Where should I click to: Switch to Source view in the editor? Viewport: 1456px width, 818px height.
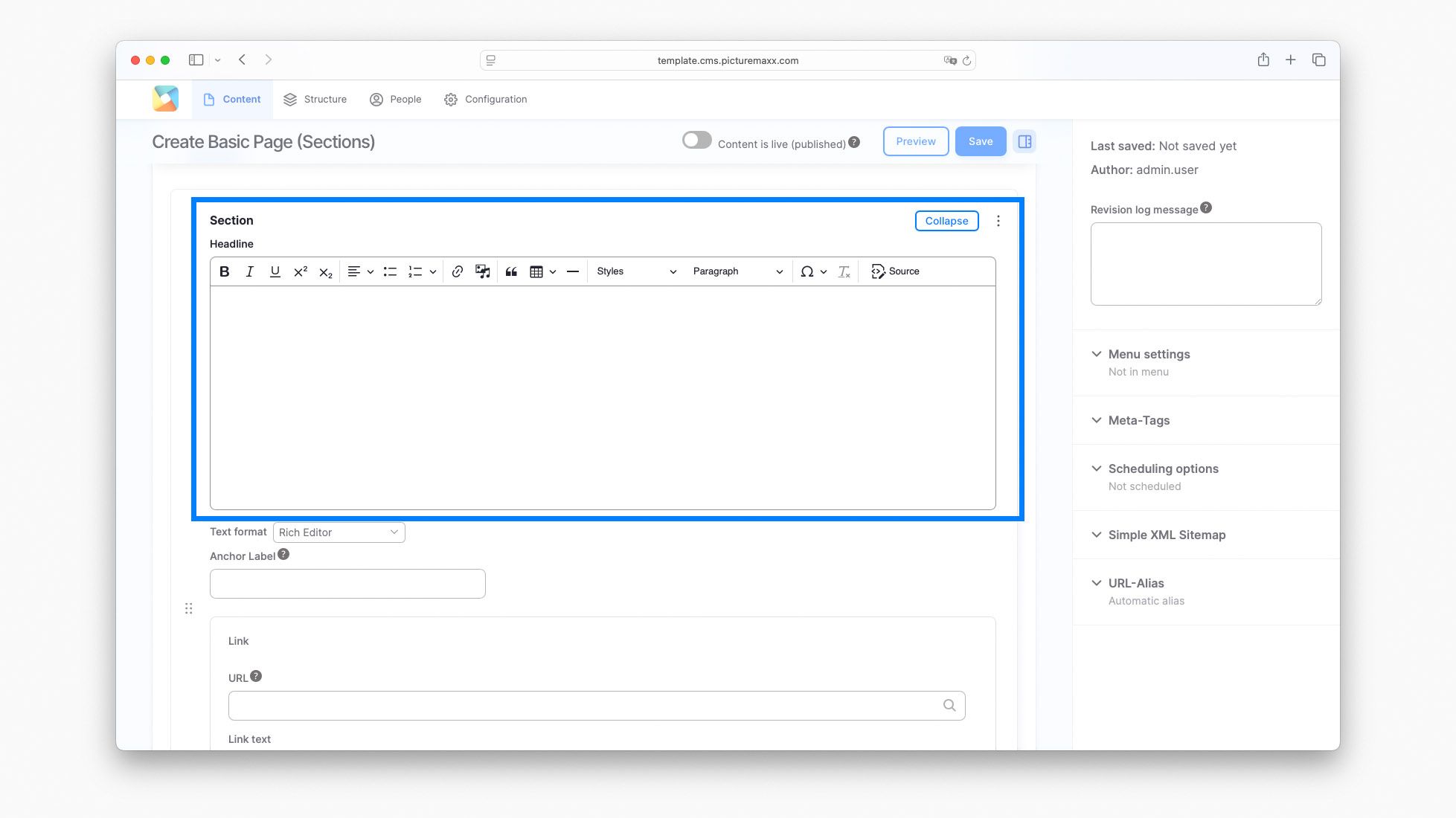pyautogui.click(x=895, y=271)
